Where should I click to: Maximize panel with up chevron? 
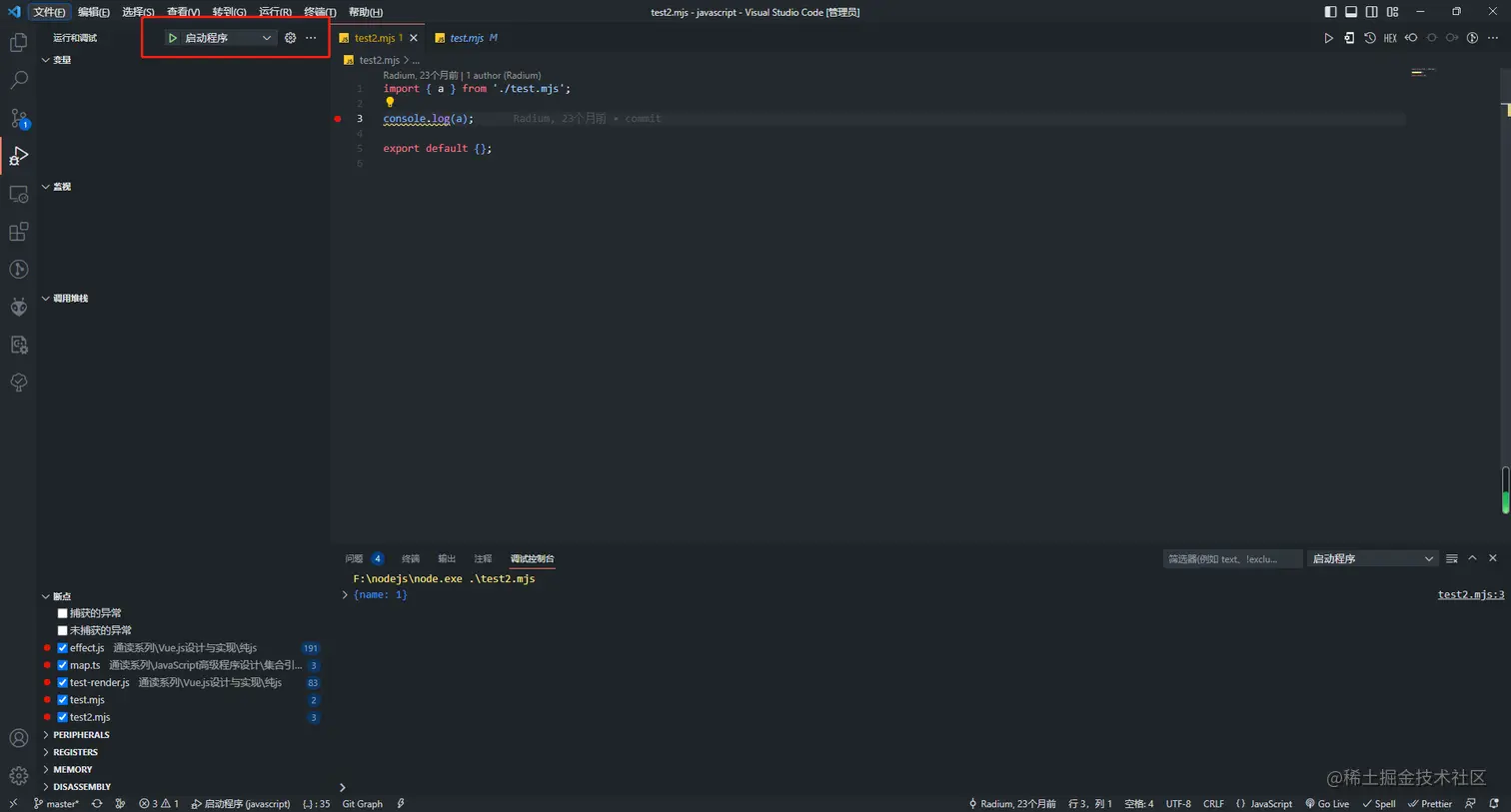[x=1472, y=558]
